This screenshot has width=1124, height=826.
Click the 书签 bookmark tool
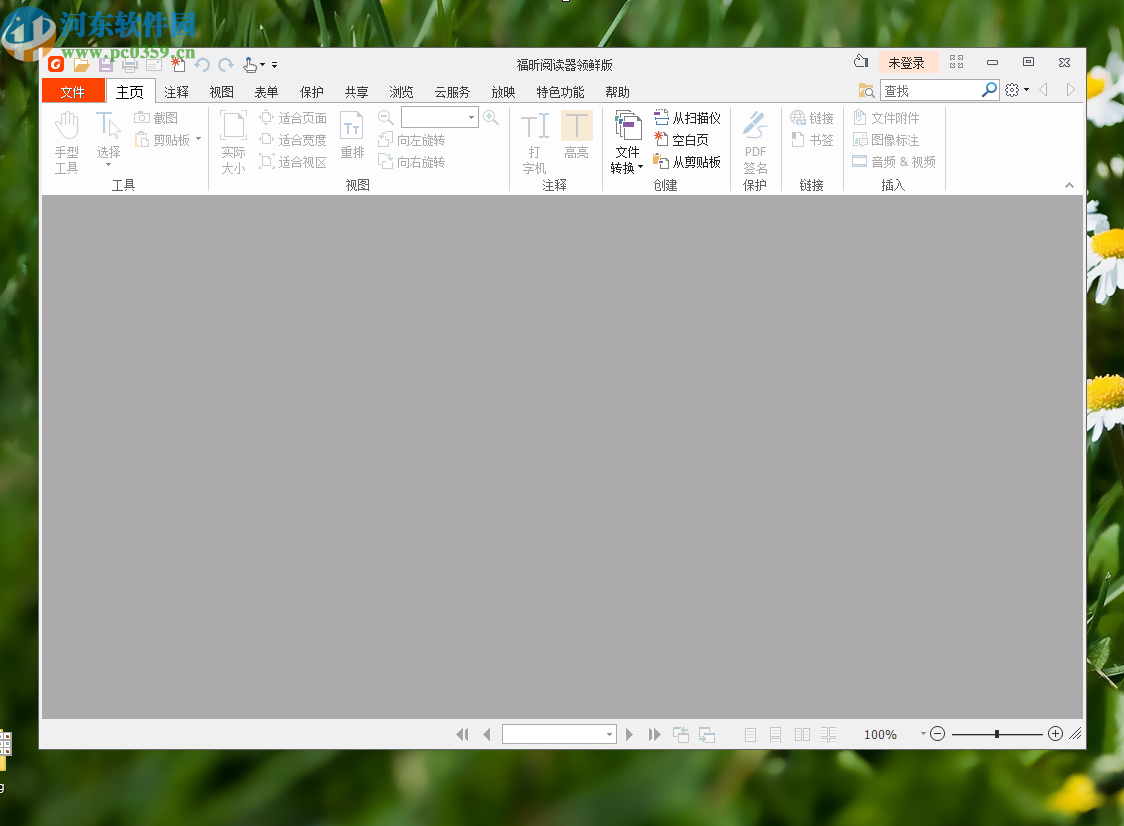coord(812,140)
